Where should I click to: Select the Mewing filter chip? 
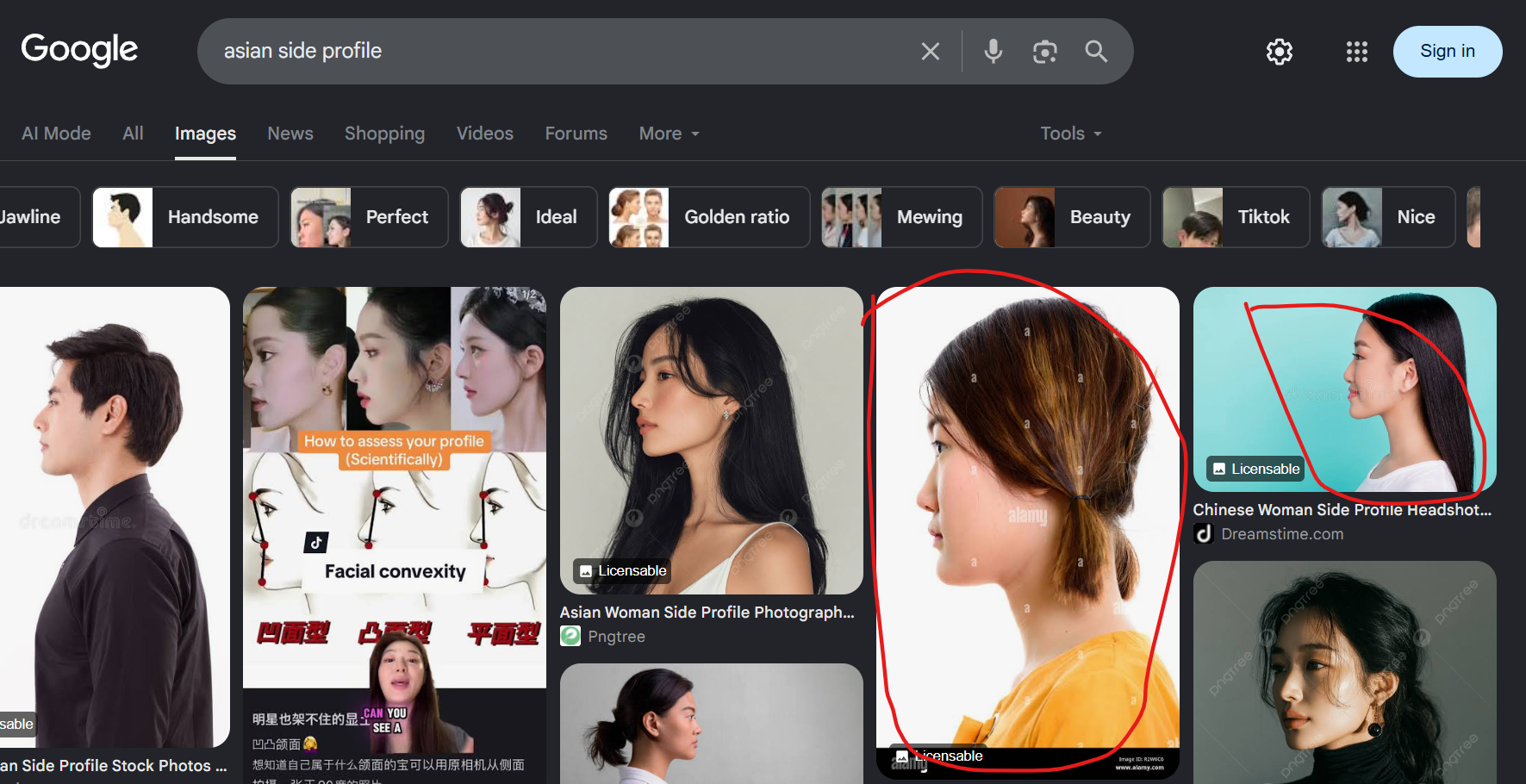(901, 217)
